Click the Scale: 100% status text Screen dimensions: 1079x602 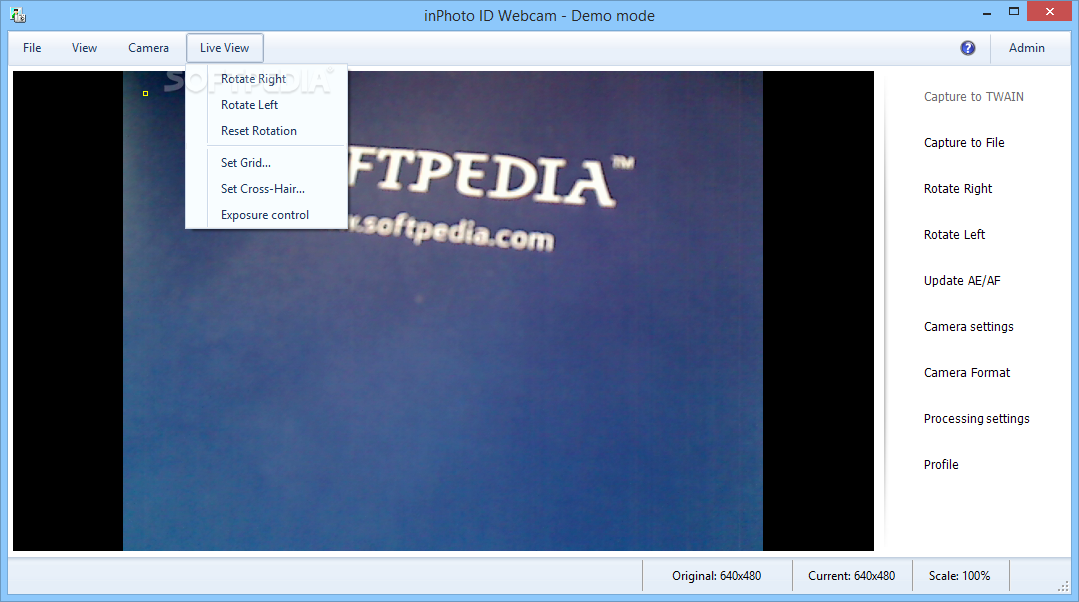[x=959, y=577]
